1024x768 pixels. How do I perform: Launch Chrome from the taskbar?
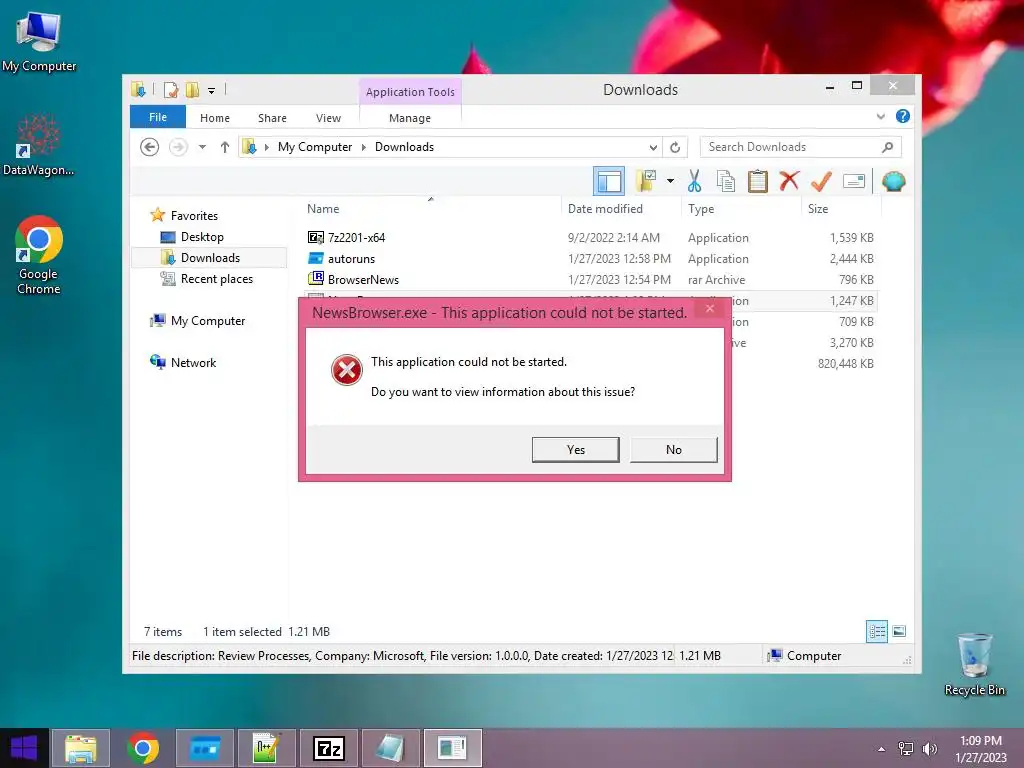[x=143, y=748]
